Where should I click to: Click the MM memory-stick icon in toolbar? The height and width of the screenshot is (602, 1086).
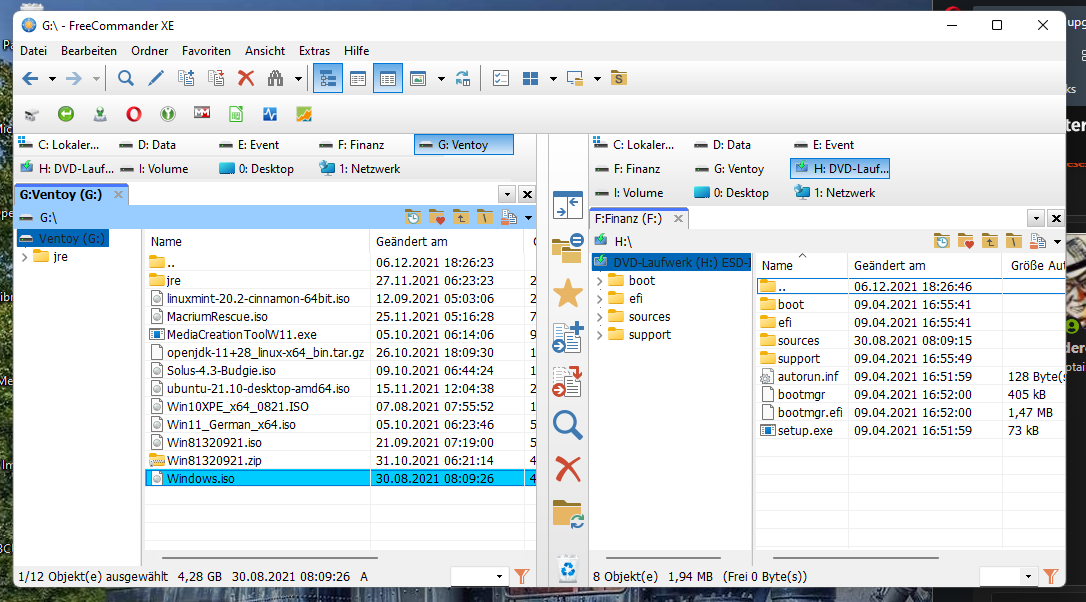tap(202, 113)
